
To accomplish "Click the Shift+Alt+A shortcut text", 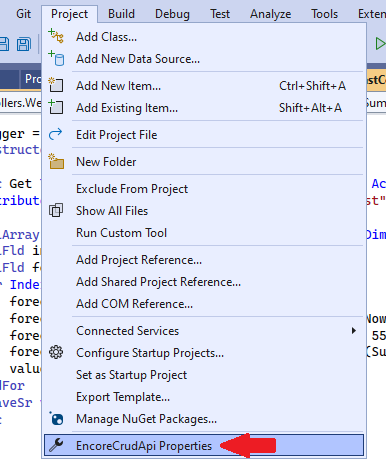I will [310, 108].
